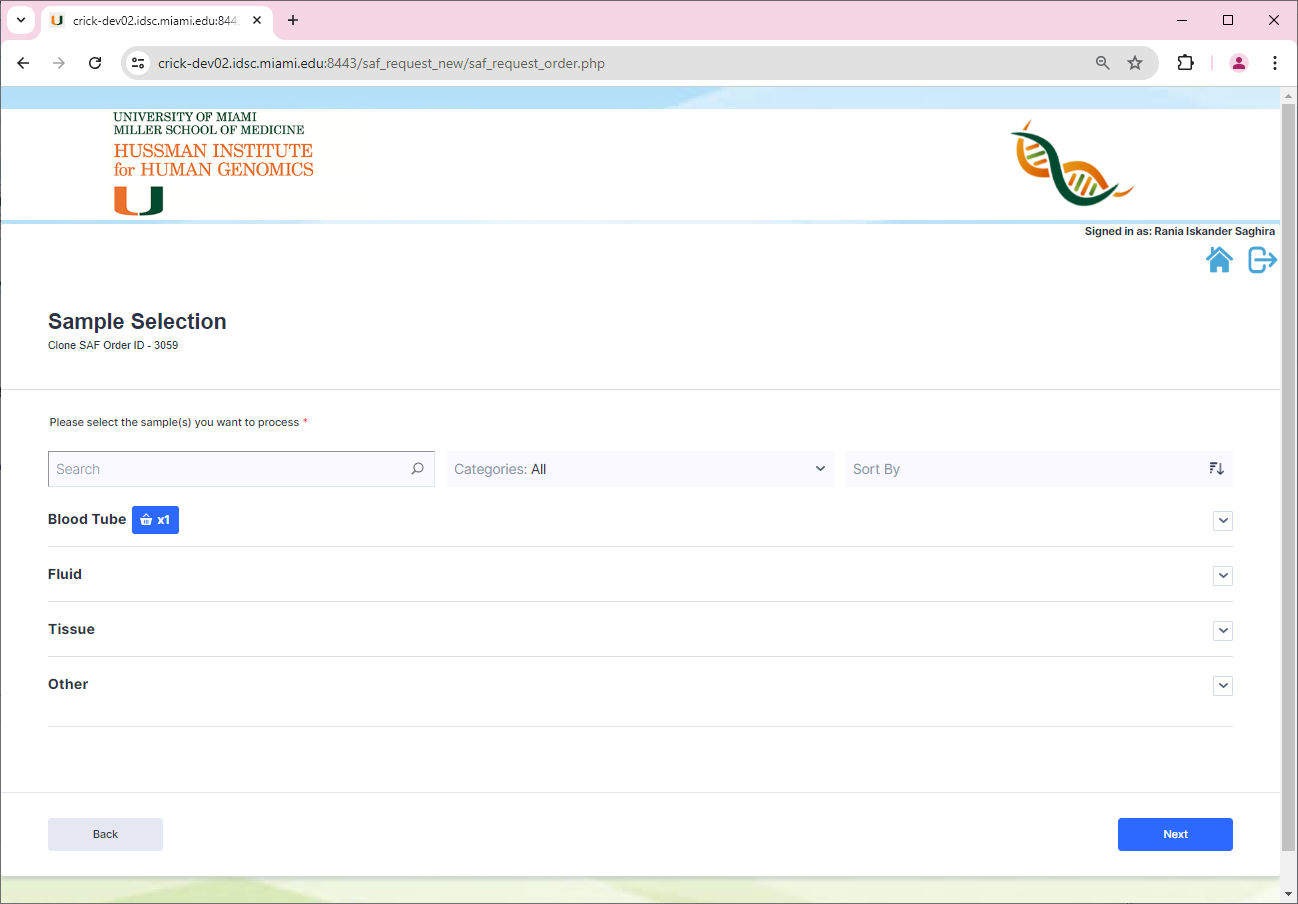Bookmark the page with the star icon

(1135, 62)
